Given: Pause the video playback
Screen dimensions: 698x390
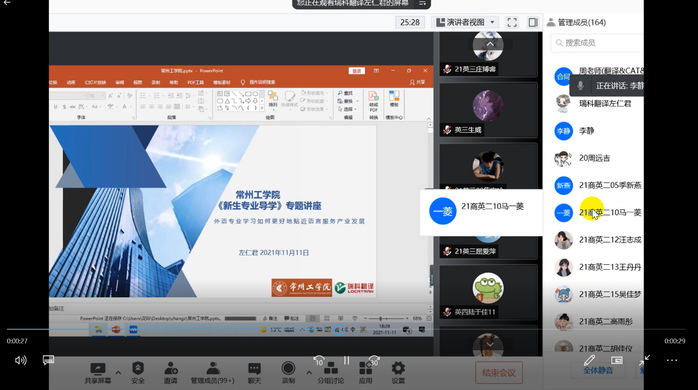Looking at the screenshot, I should (346, 360).
